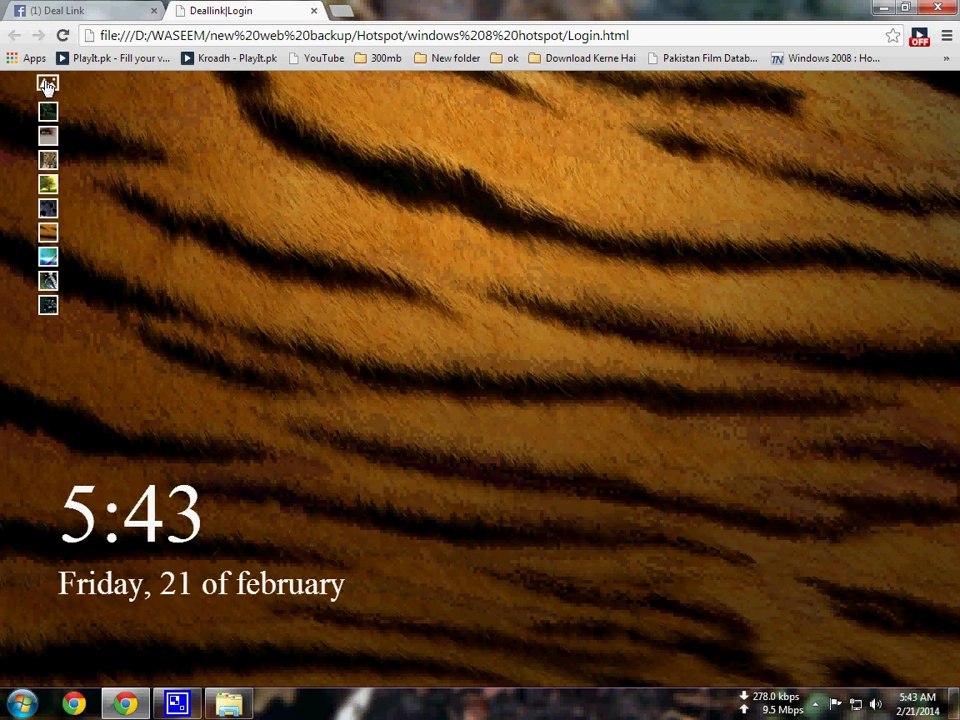Screen dimensions: 960x720
Task: Open the blue squares taskbar application
Action: click(x=177, y=703)
